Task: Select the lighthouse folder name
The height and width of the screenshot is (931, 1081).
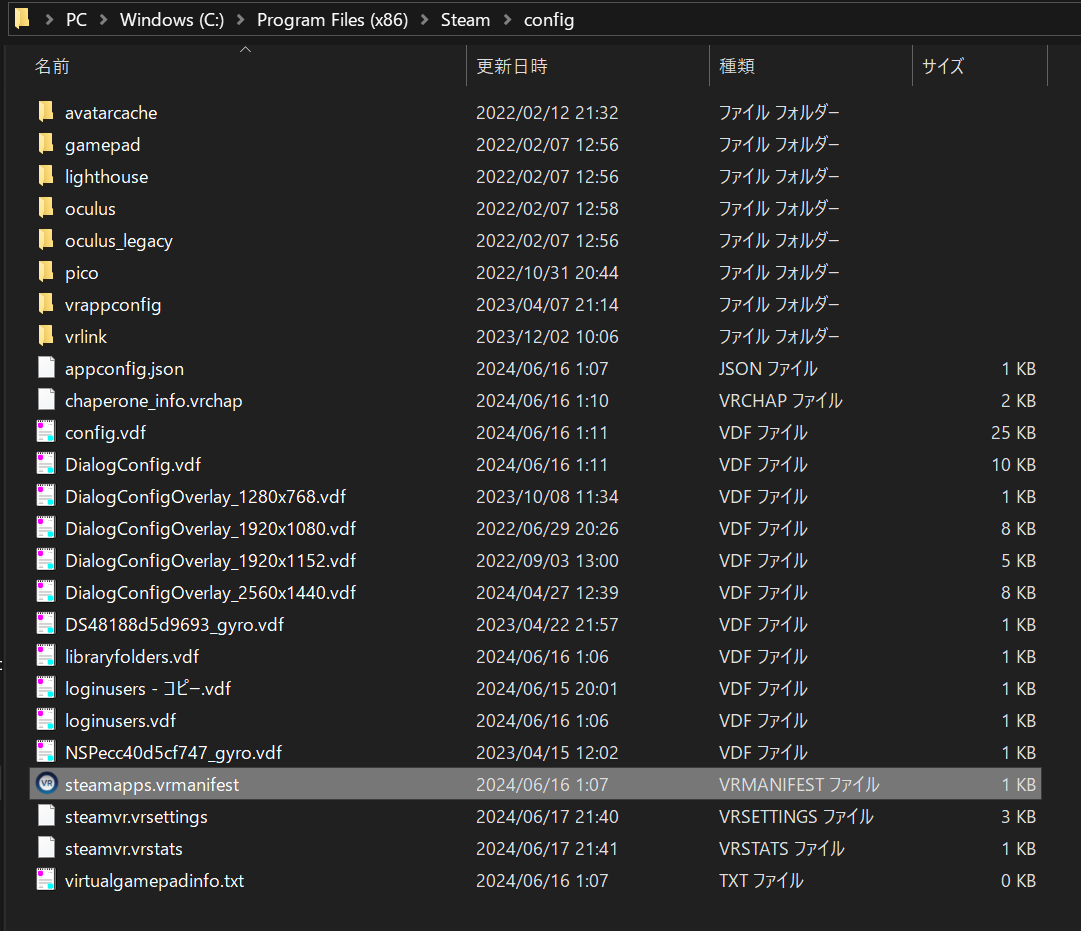Action: pos(106,177)
